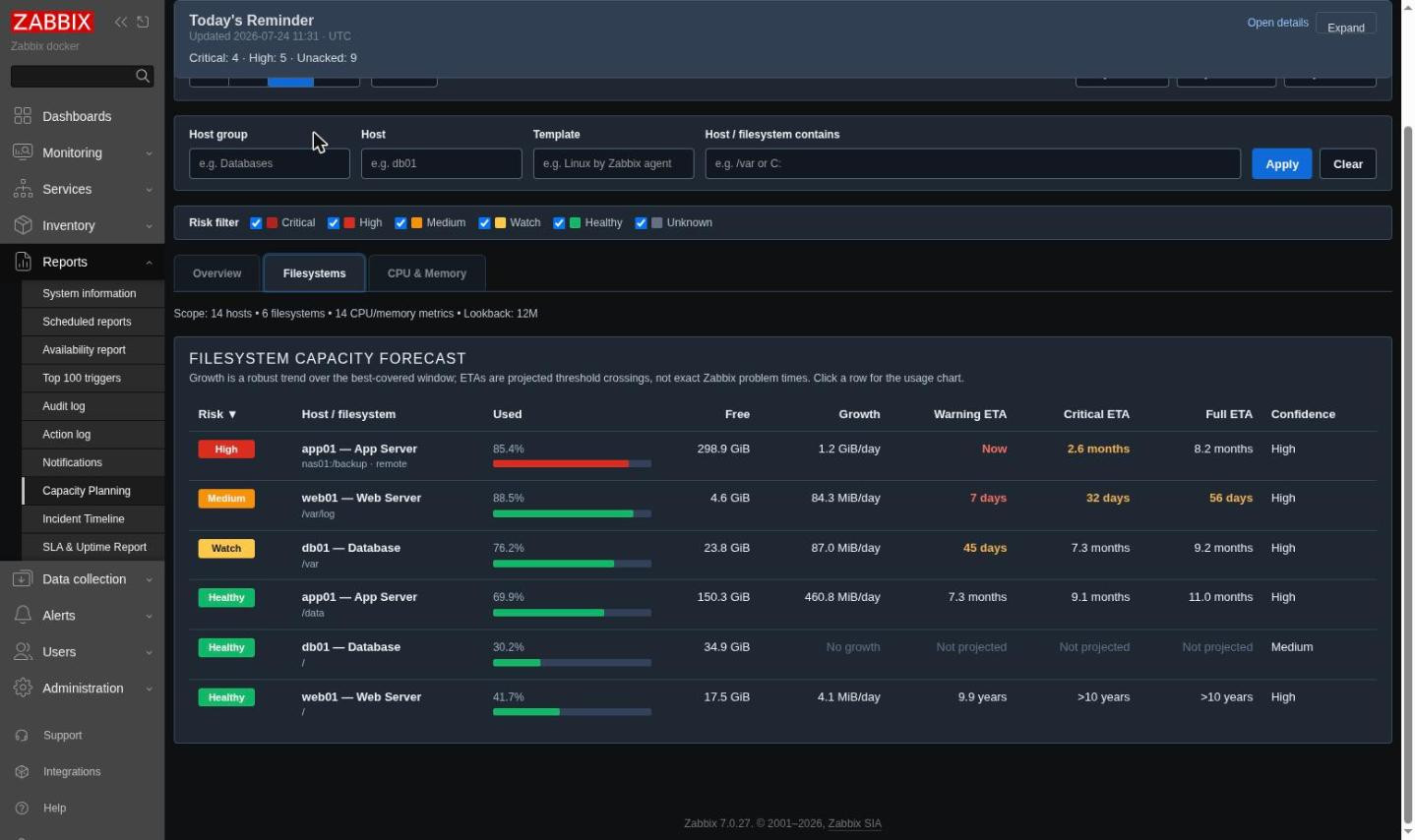Expand the Data collection menu
Screen dimensions: 1415x840
pos(83,579)
